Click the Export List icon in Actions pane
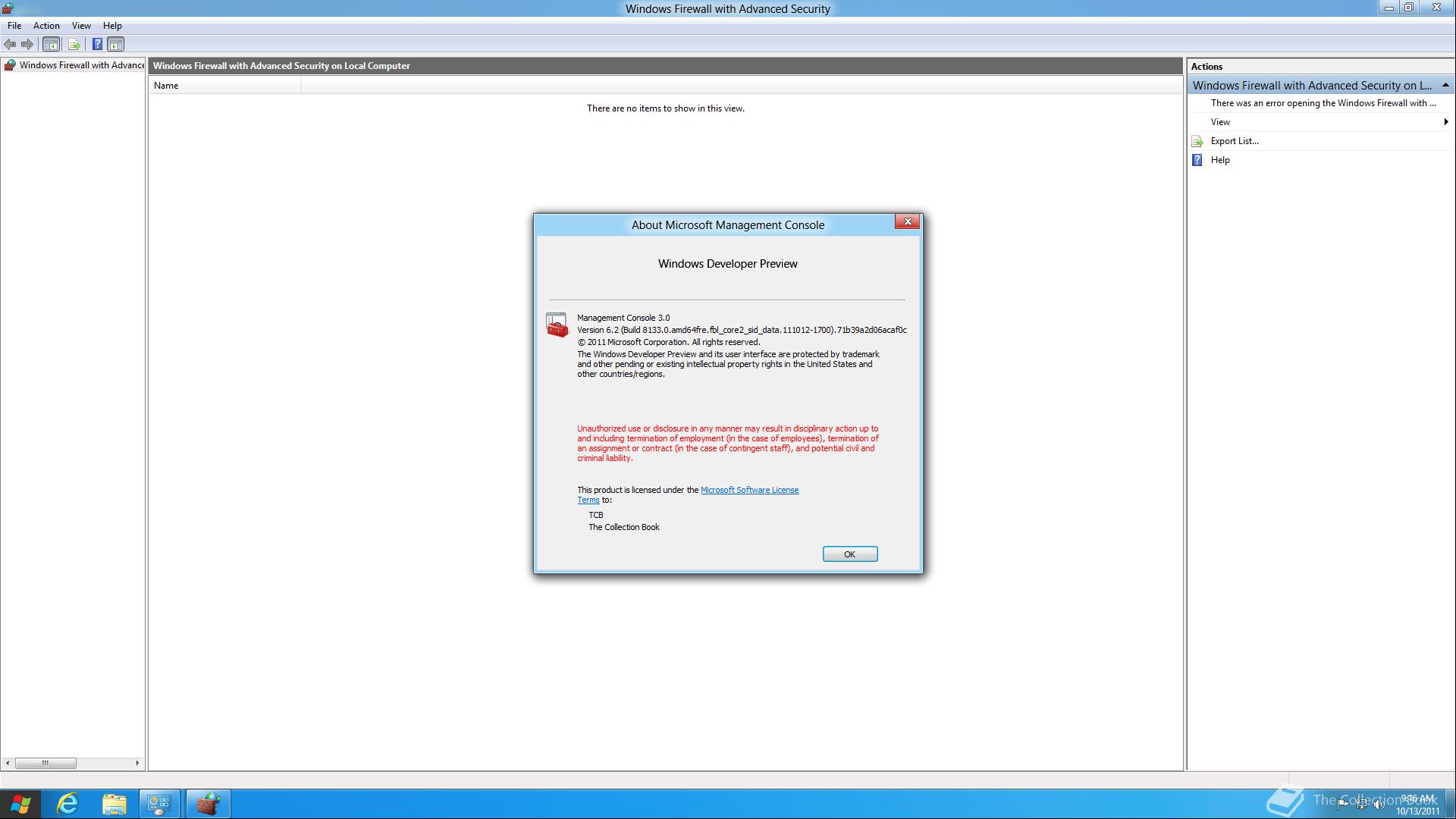 [x=1197, y=141]
